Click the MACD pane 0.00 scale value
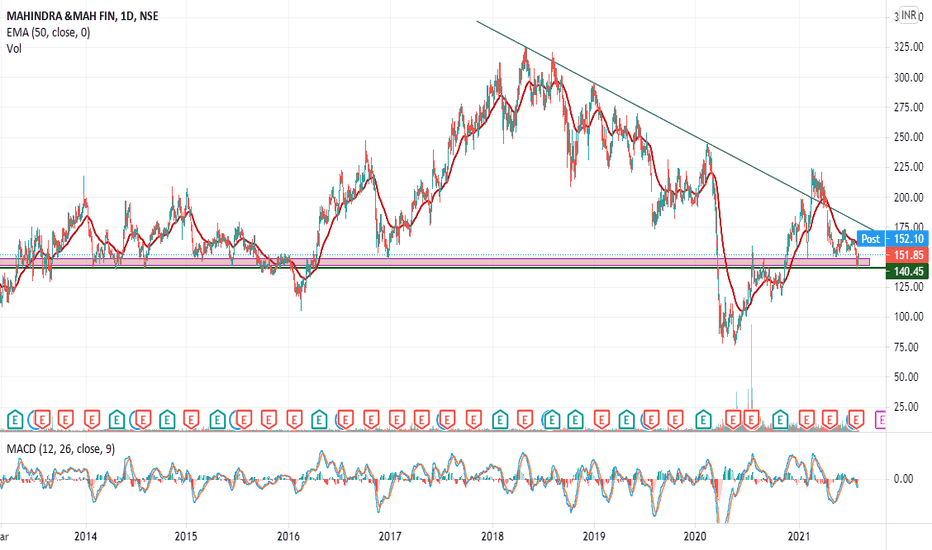This screenshot has height=550, width=932. pyautogui.click(x=903, y=479)
